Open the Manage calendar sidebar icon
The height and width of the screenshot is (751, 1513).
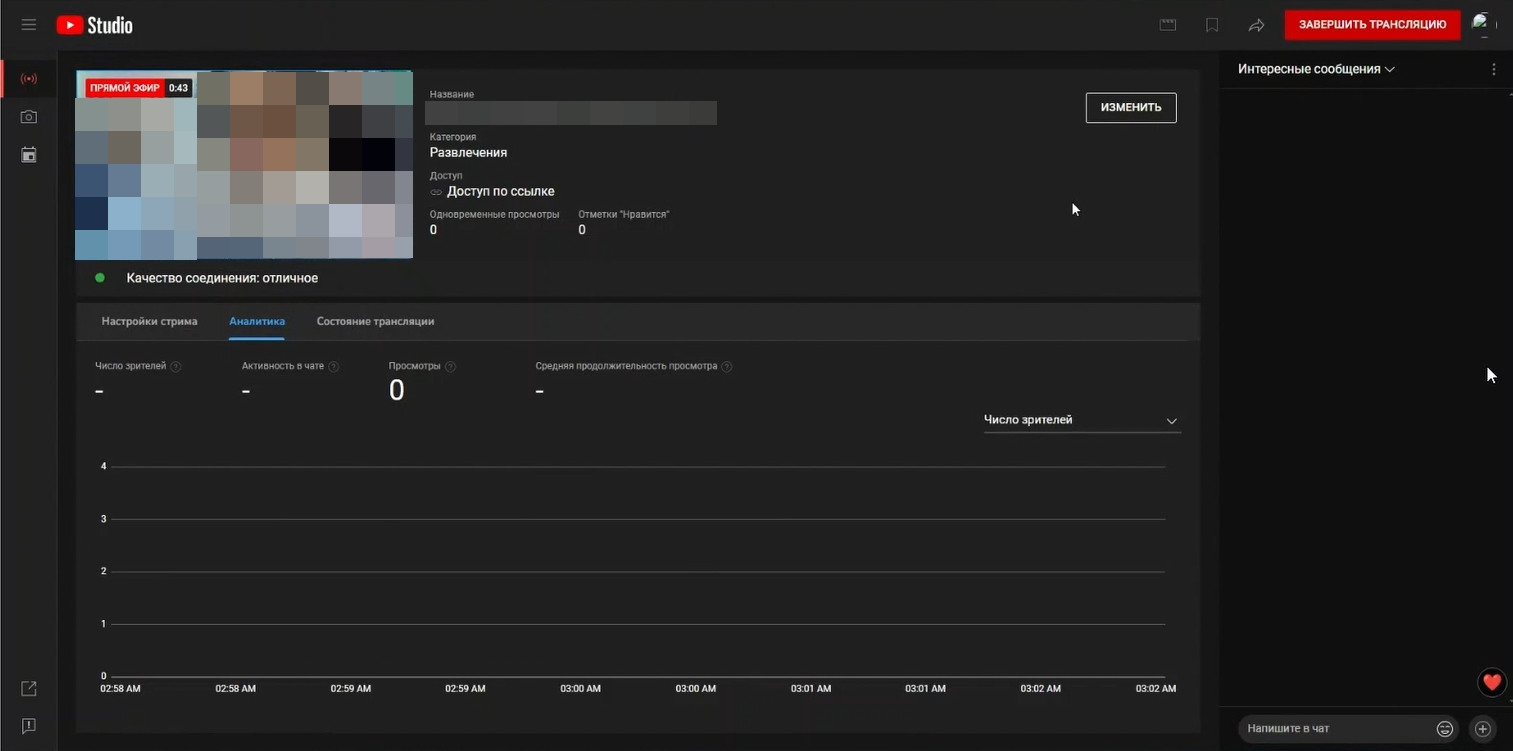(28, 155)
